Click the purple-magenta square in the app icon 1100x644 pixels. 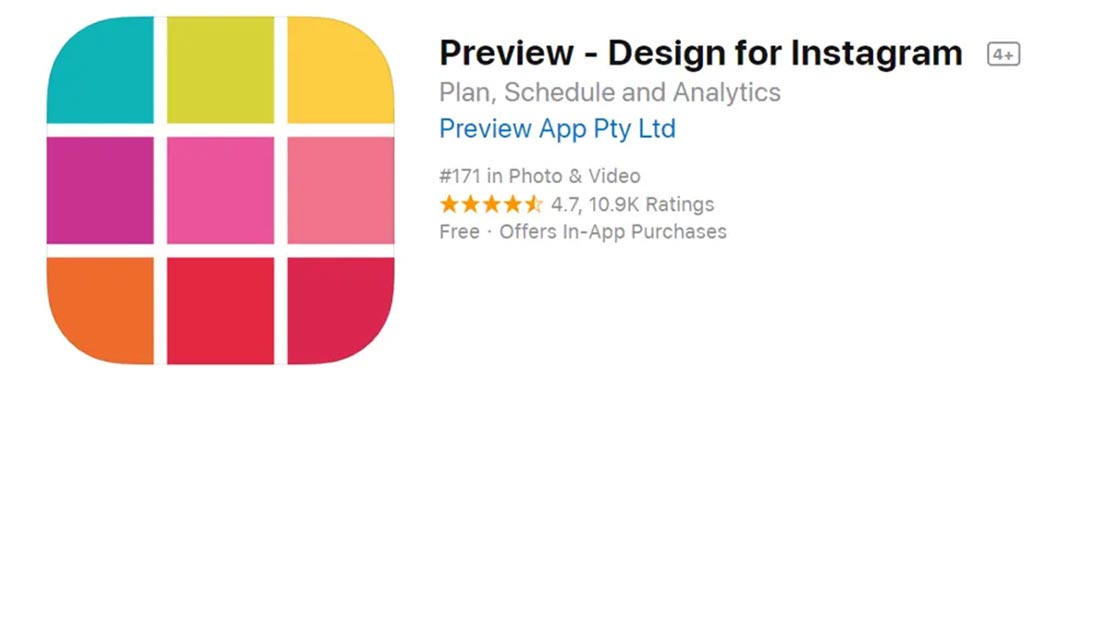100,190
